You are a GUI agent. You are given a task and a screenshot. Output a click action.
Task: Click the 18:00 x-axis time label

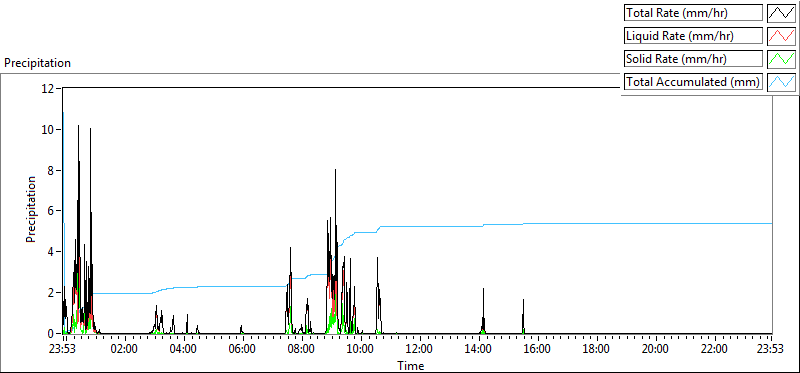click(x=596, y=350)
